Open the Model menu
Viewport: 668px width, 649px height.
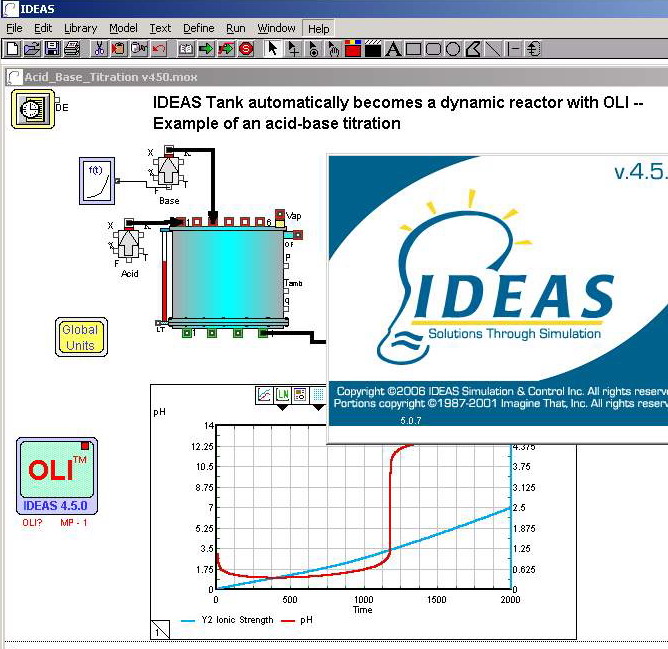pos(123,28)
